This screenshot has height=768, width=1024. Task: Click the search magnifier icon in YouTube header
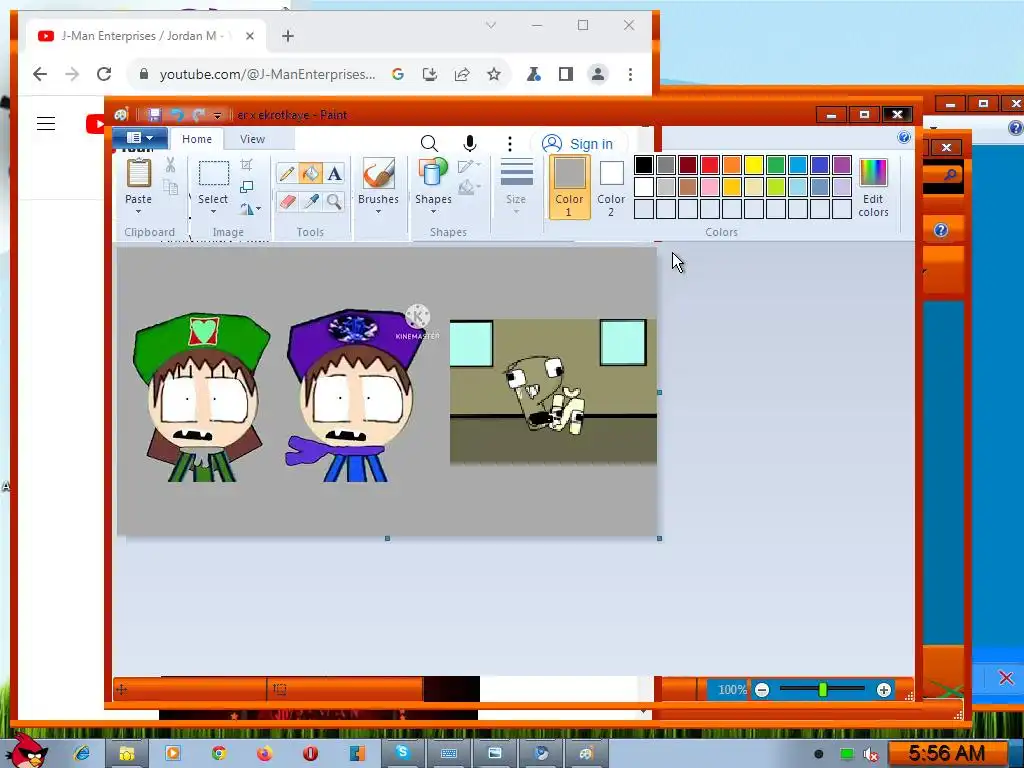tap(429, 143)
